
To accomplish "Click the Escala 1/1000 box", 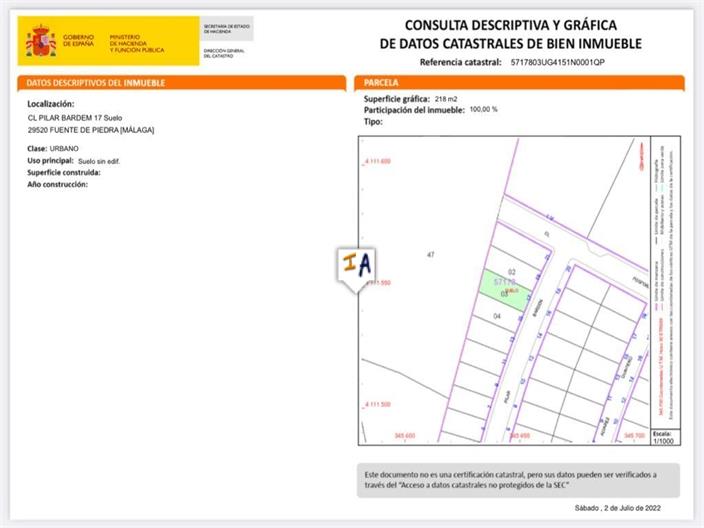I will pyautogui.click(x=665, y=437).
